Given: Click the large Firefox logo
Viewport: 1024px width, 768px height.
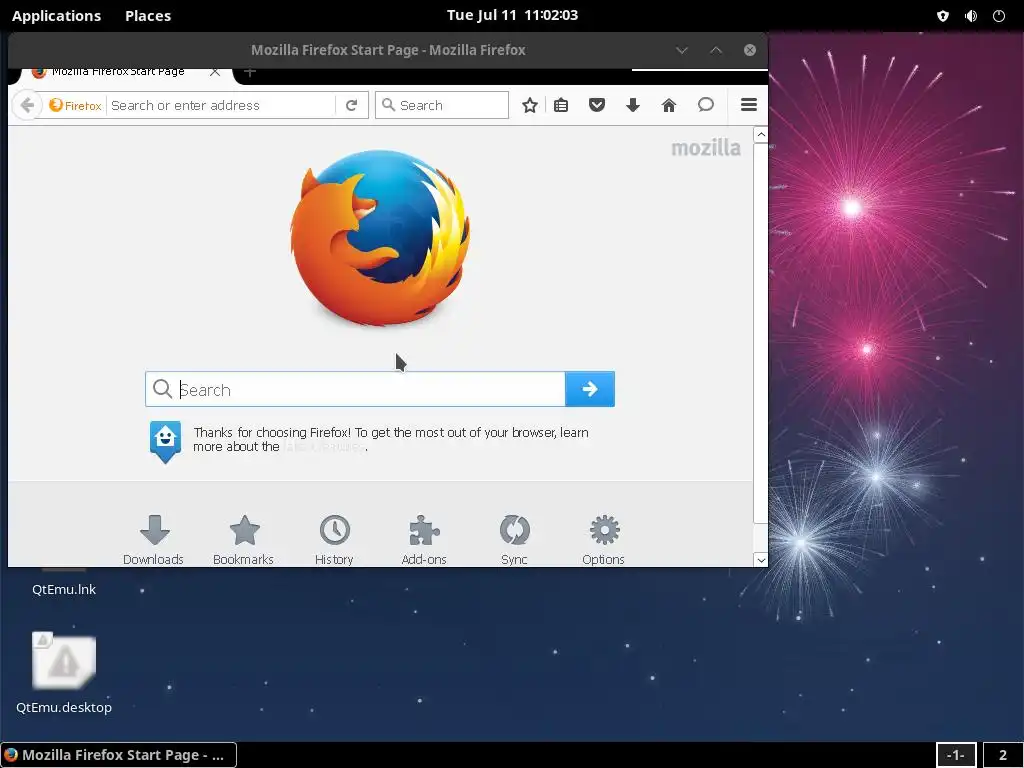Looking at the screenshot, I should tap(380, 238).
